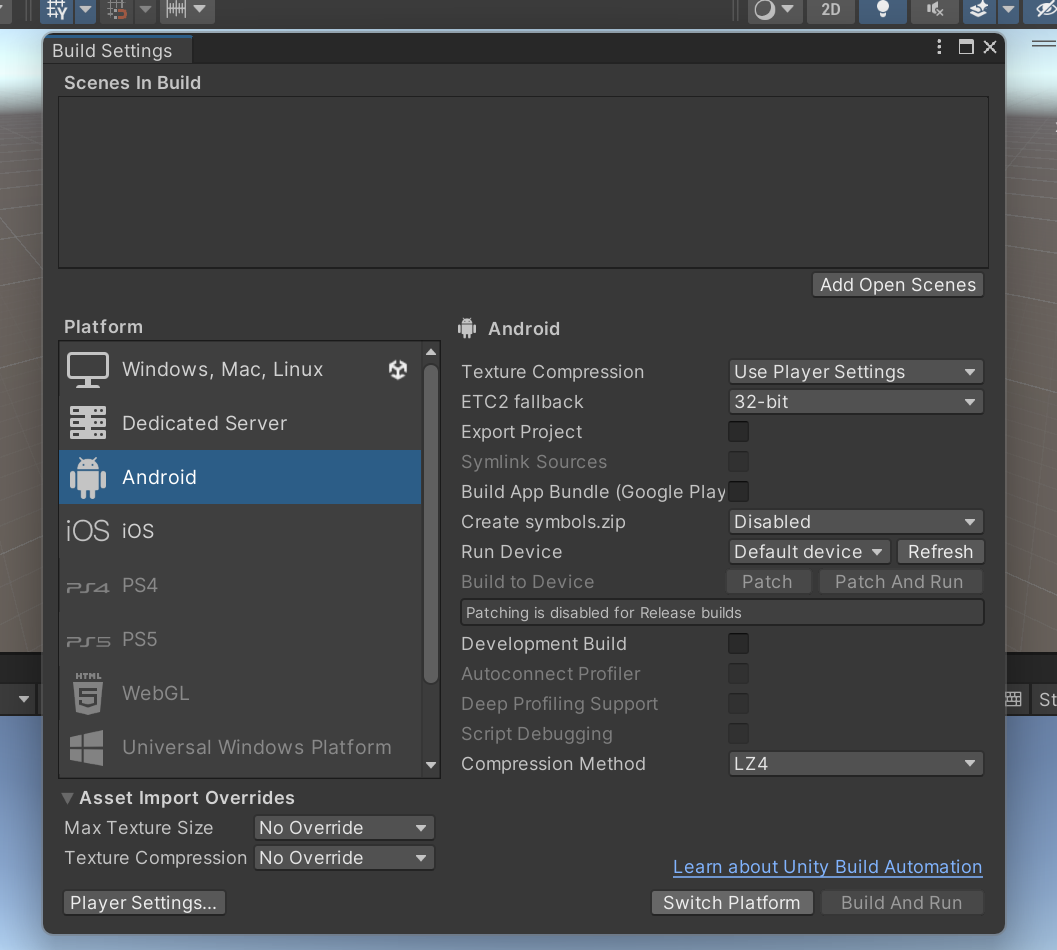Image resolution: width=1057 pixels, height=950 pixels.
Task: Click the Unity logo beside Windows, Mac, Linux
Action: coord(398,369)
